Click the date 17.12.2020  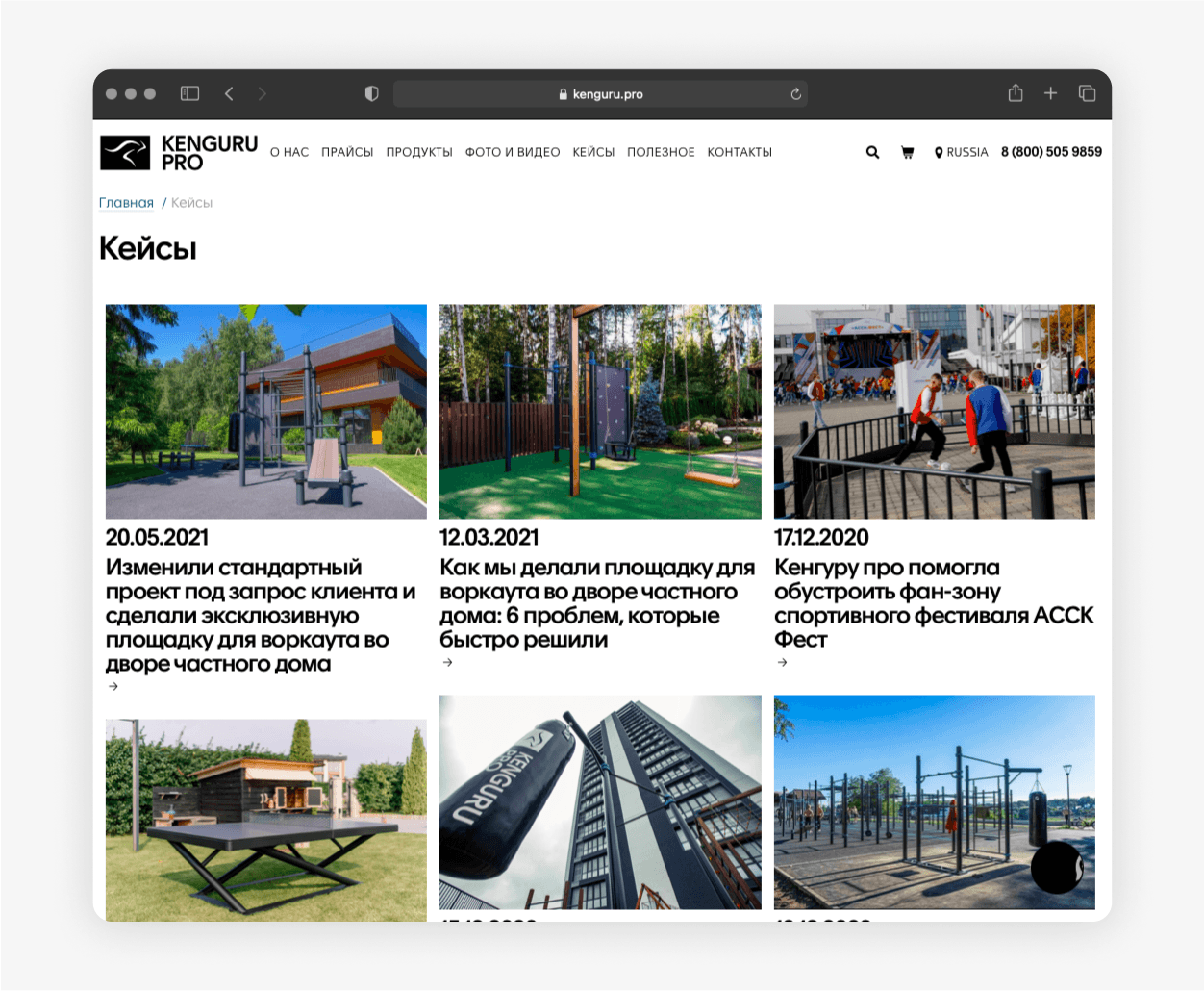[x=821, y=537]
